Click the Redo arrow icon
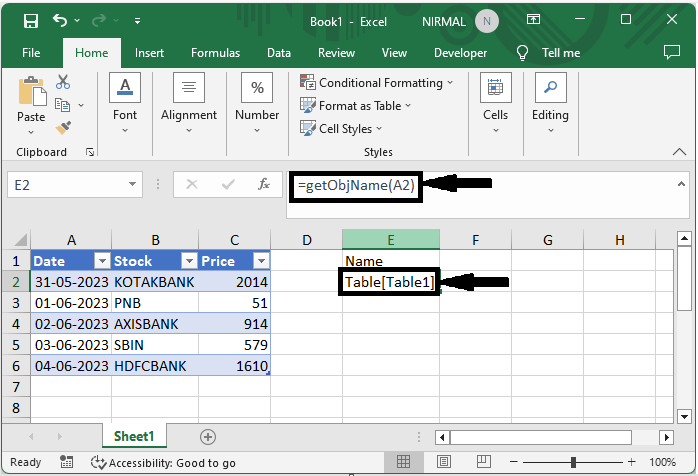The width and height of the screenshot is (698, 476). [99, 20]
